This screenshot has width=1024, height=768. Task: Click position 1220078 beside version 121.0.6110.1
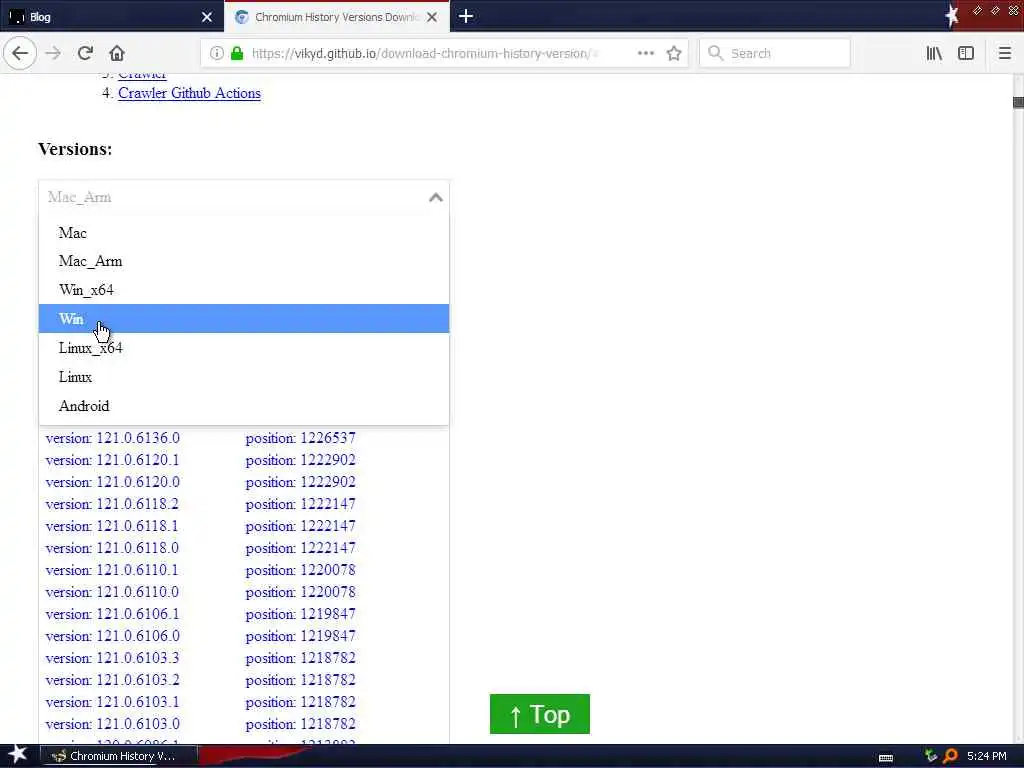pos(300,570)
